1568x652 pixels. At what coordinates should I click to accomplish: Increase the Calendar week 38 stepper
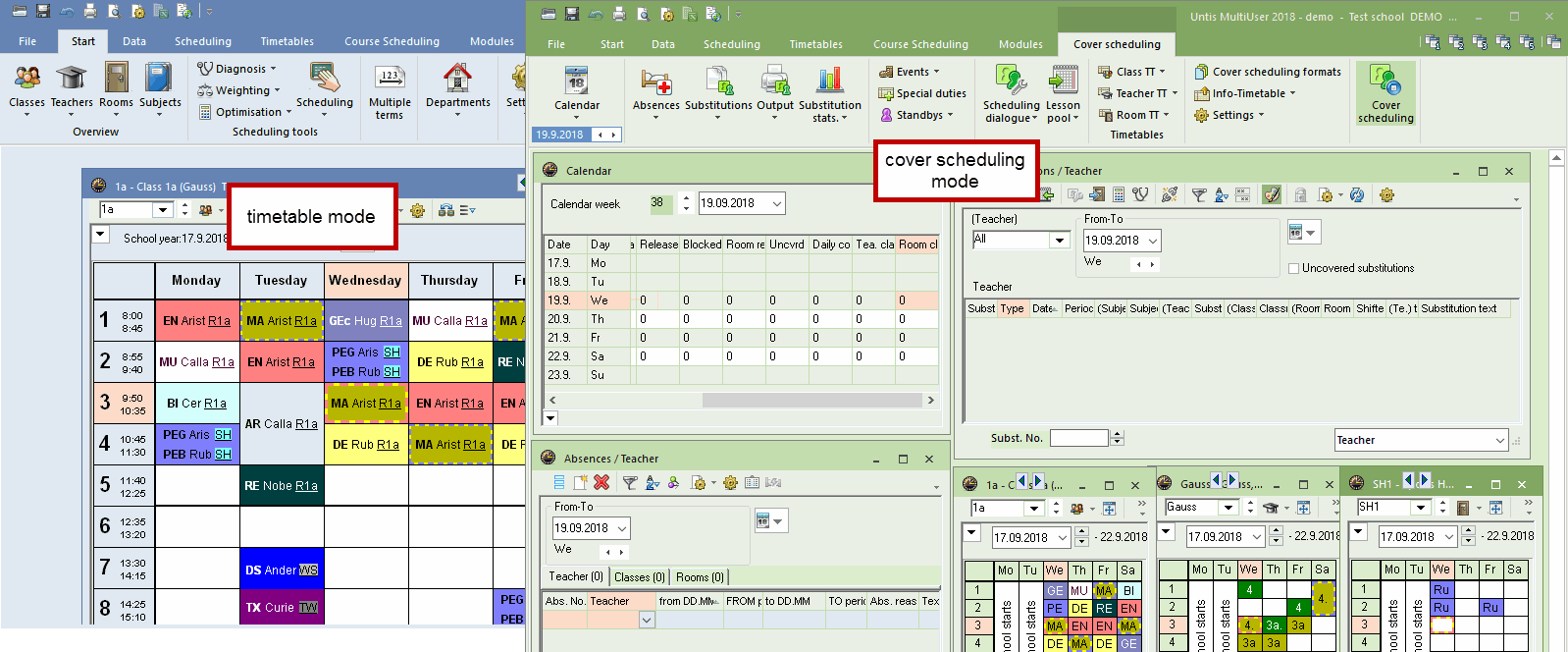point(686,197)
